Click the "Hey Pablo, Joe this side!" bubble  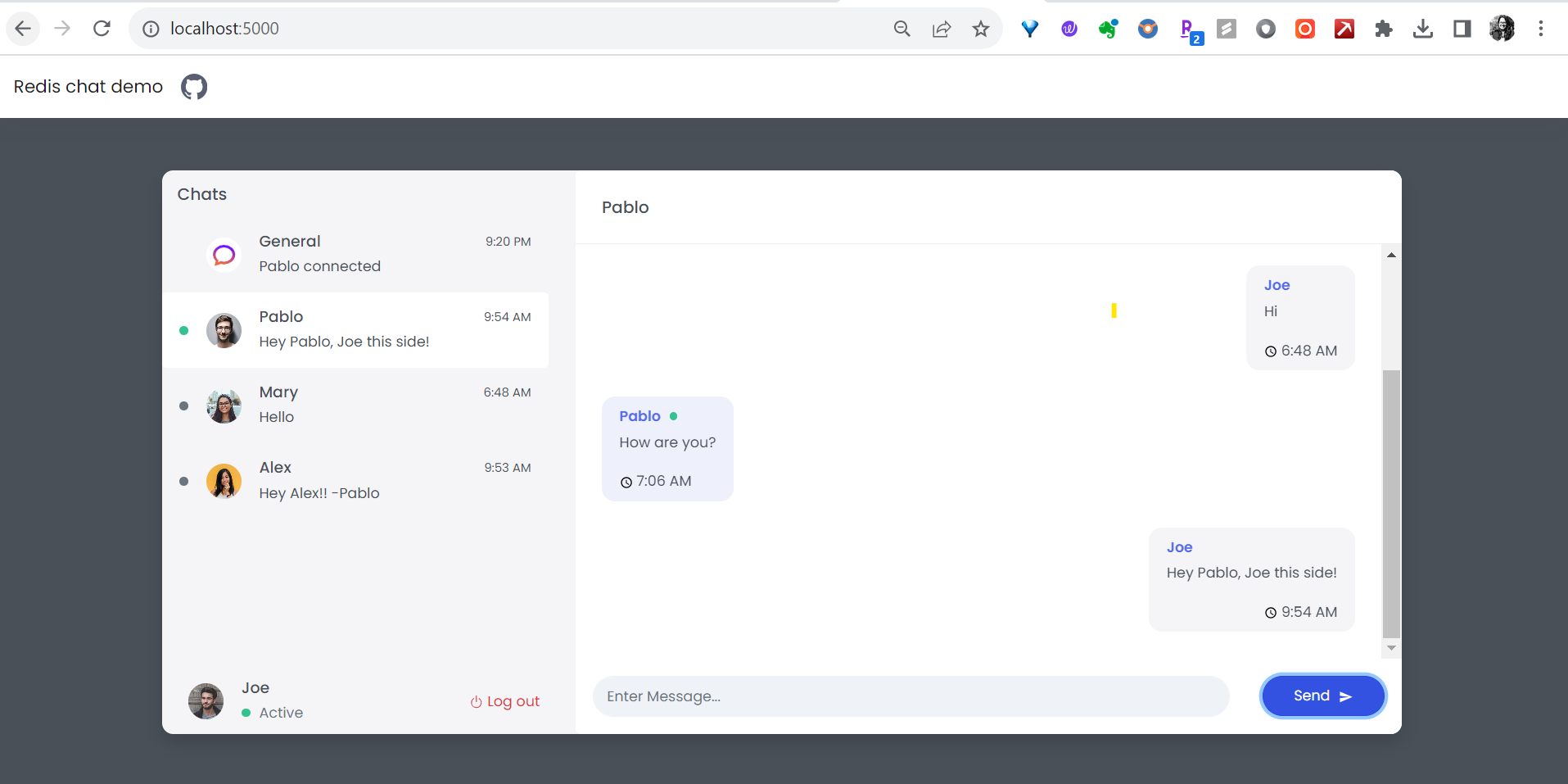(x=1251, y=579)
